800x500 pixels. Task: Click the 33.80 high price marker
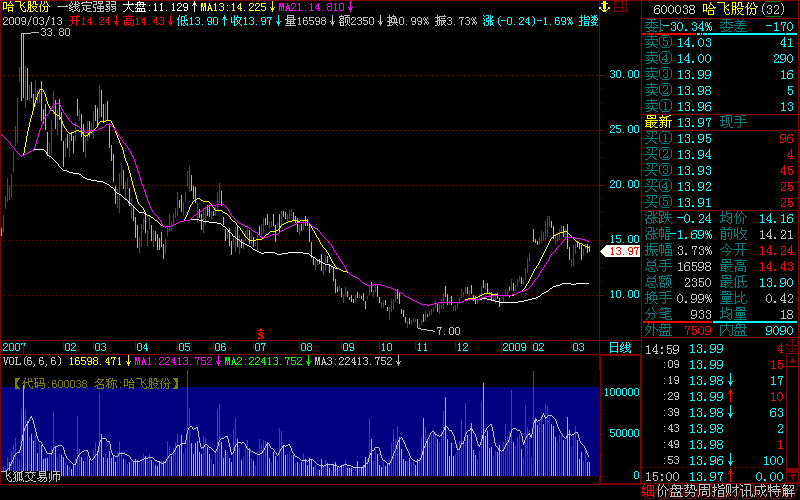click(55, 32)
